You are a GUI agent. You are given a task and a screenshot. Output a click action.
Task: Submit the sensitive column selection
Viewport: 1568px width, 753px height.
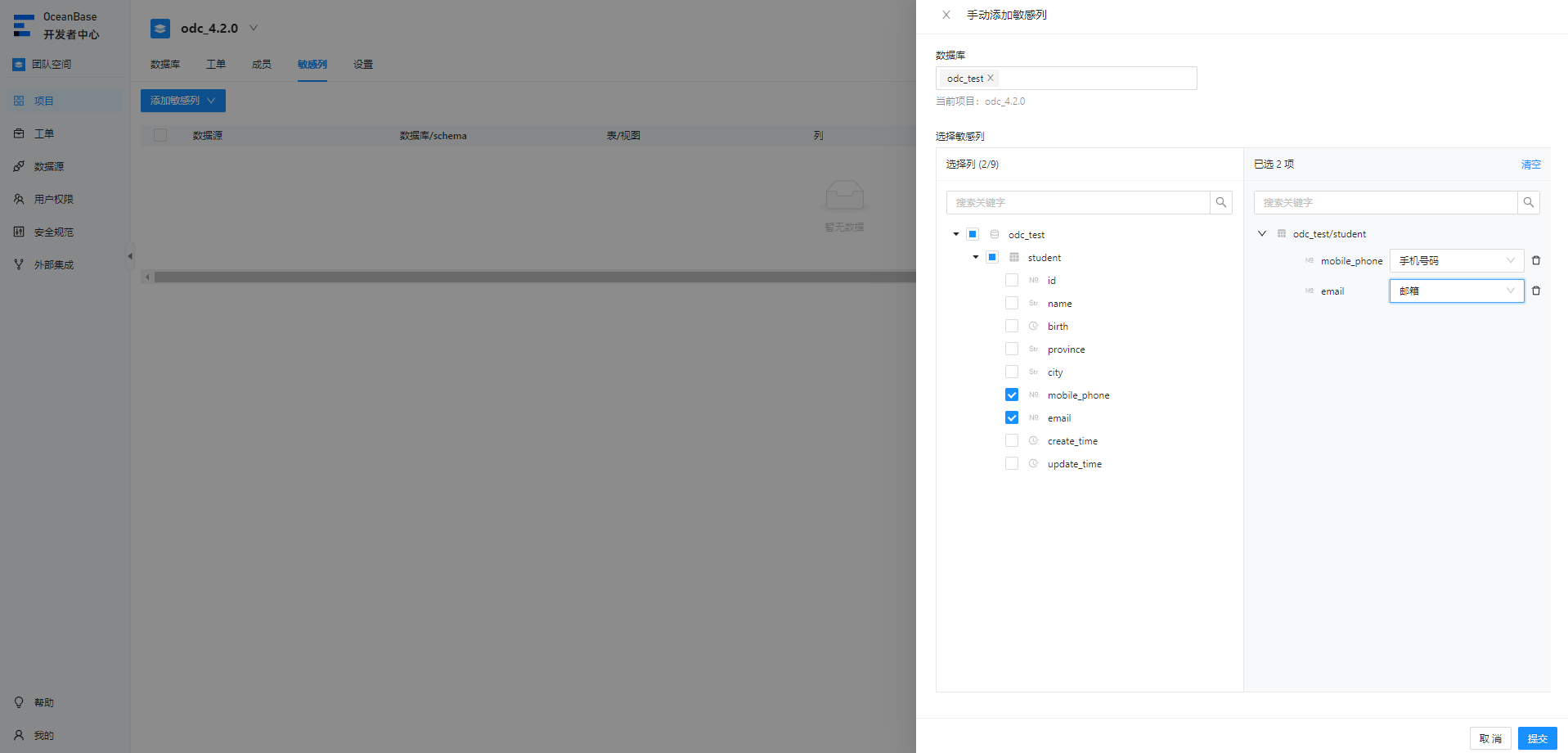[1538, 738]
